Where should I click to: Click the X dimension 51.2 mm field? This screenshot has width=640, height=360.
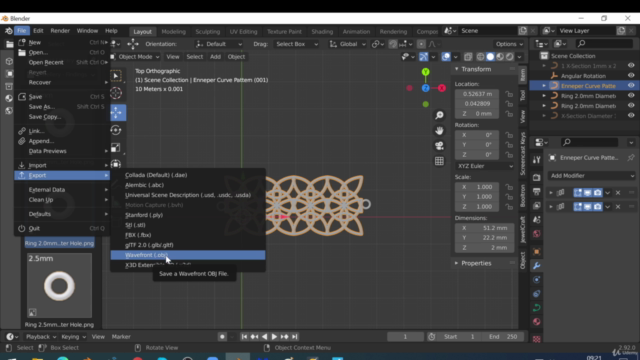[484, 228]
